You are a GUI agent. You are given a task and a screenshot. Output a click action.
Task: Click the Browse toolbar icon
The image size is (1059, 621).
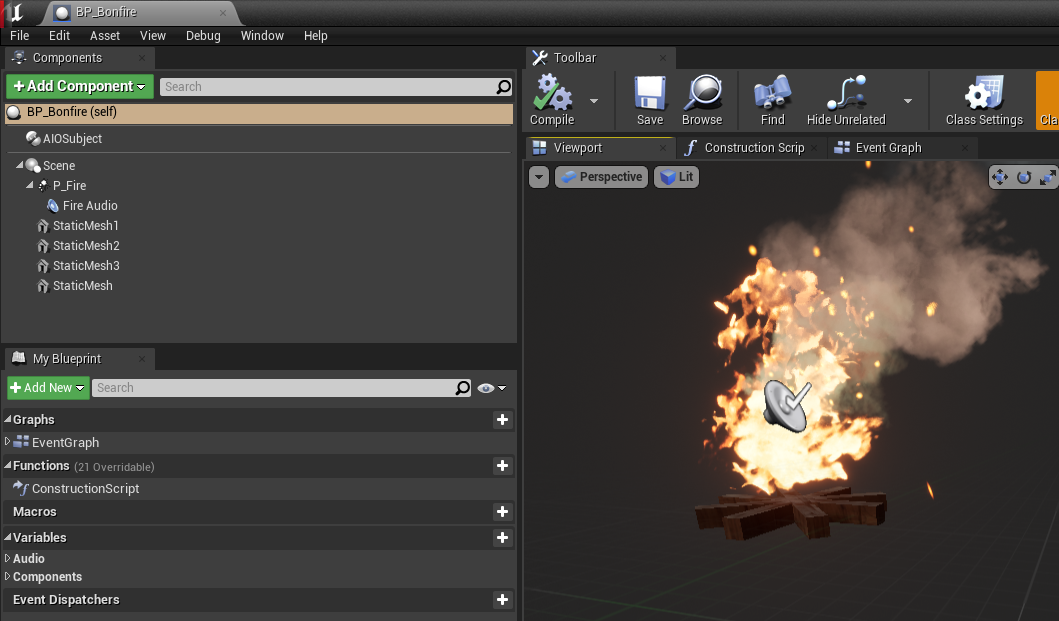click(x=702, y=96)
